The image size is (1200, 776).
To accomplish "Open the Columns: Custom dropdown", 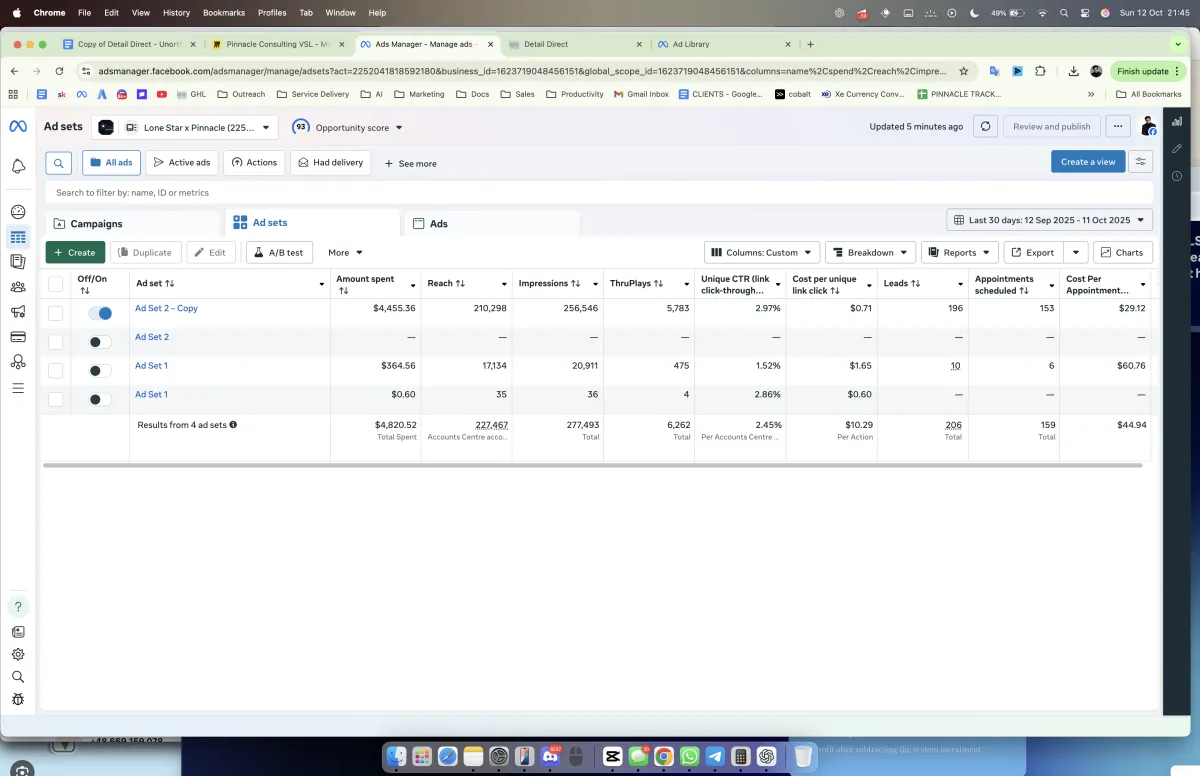I will pos(762,253).
